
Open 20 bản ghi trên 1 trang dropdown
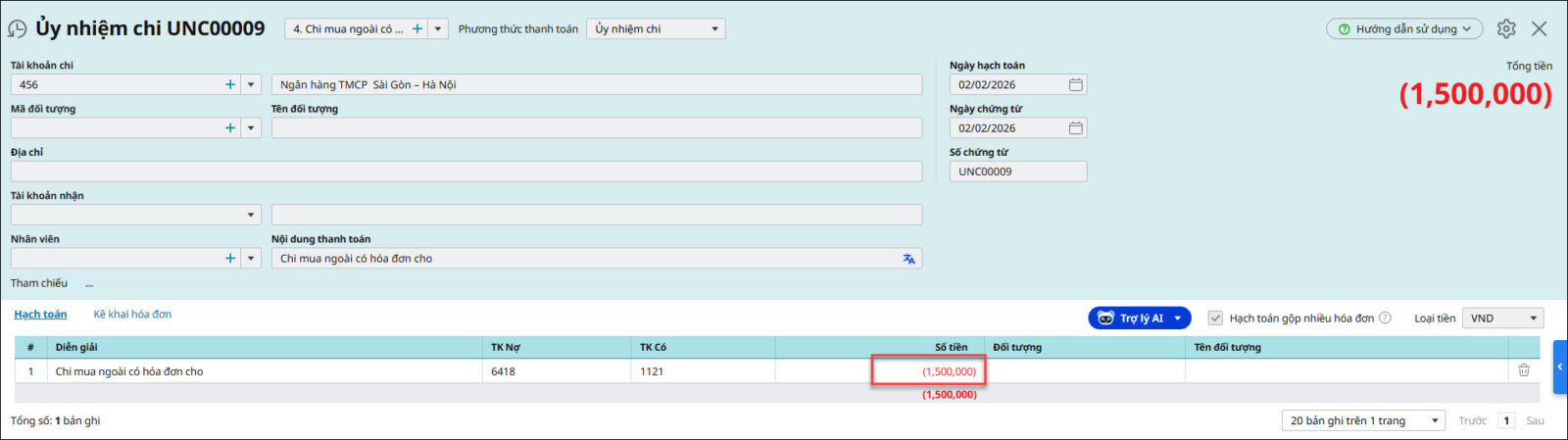click(x=1435, y=421)
